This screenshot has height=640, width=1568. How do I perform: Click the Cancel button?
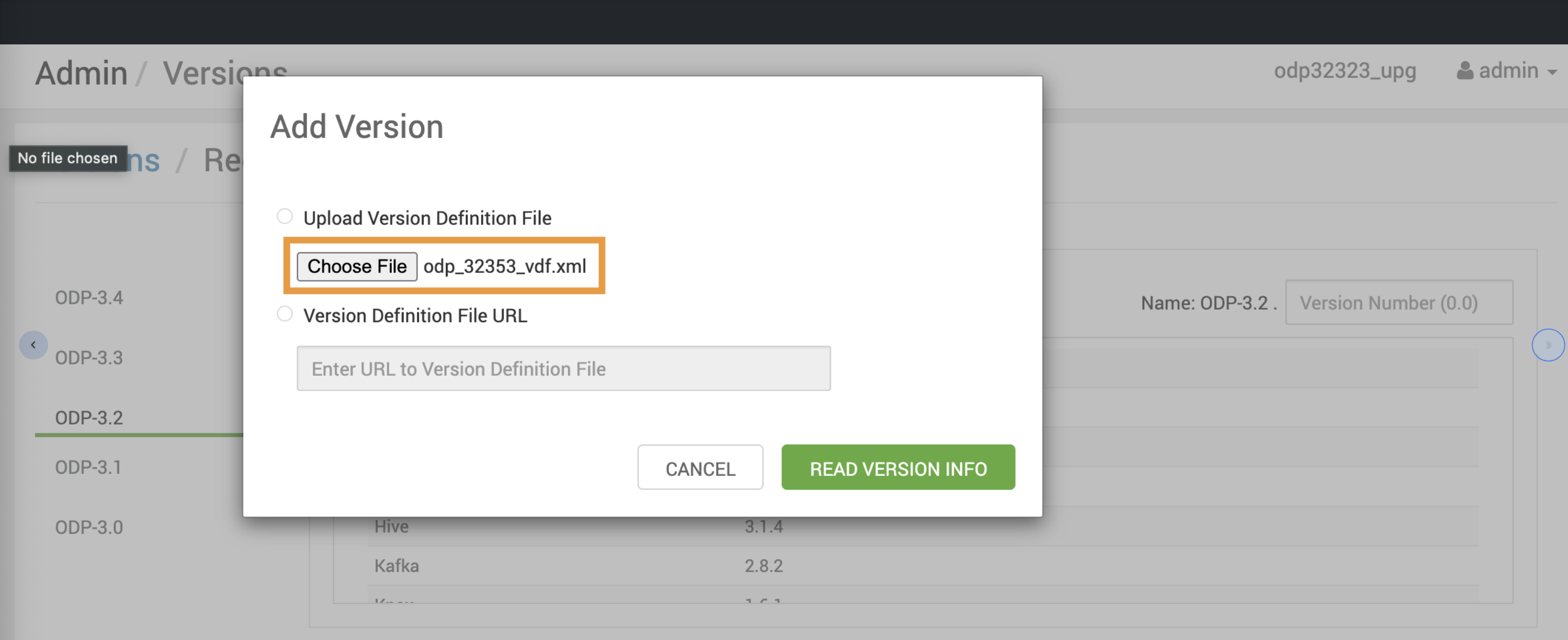700,468
